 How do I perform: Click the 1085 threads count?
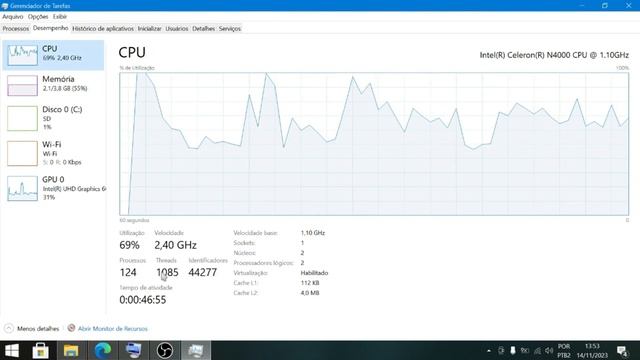tap(167, 272)
